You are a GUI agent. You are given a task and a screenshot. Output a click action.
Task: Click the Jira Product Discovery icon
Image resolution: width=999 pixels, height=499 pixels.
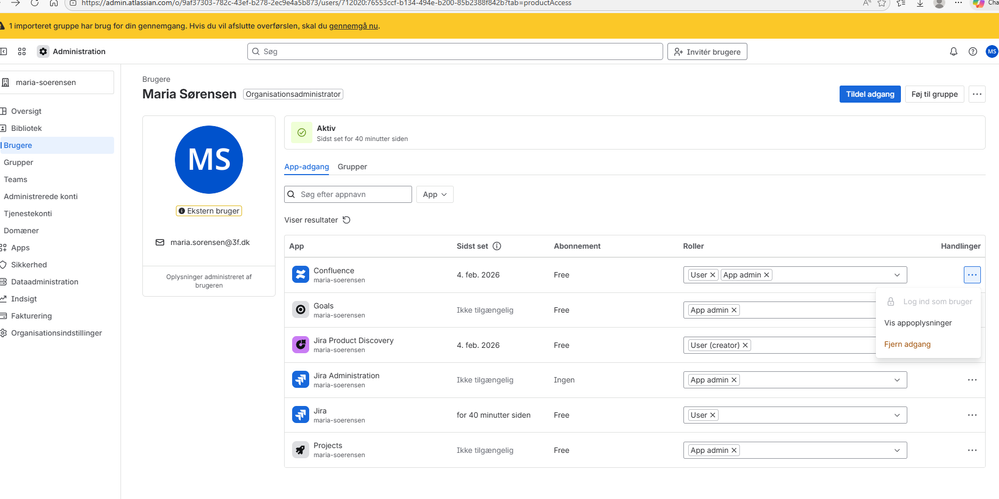pos(300,345)
